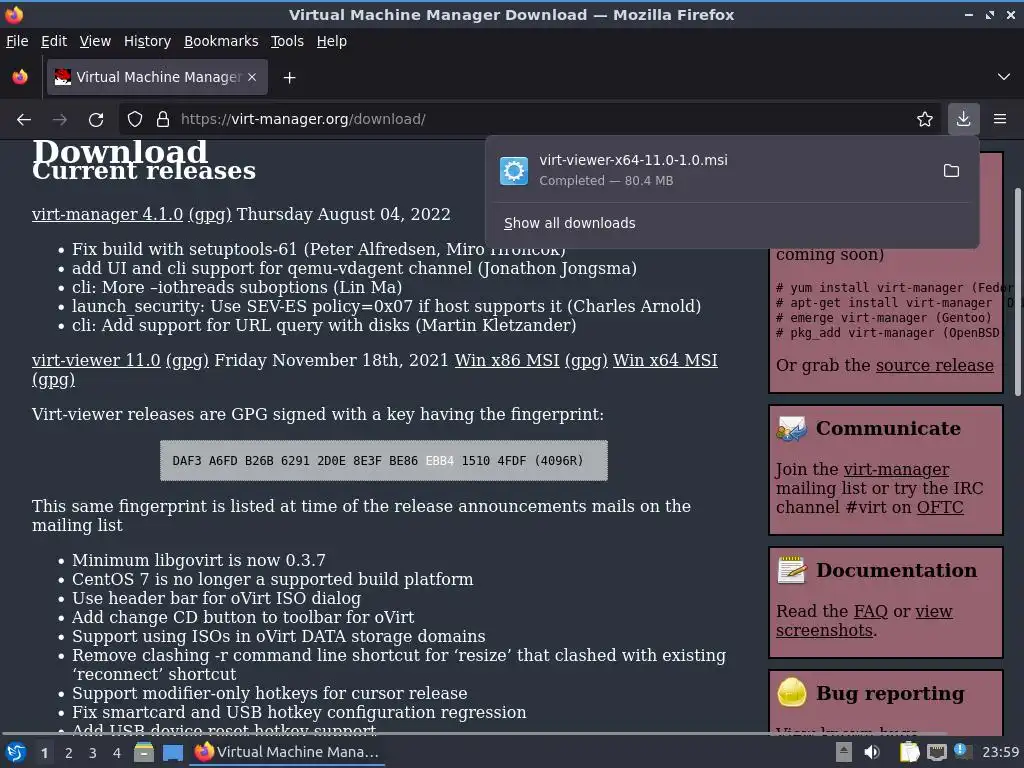Click the removable media tray icon
The width and height of the screenshot is (1024, 768).
coord(844,752)
